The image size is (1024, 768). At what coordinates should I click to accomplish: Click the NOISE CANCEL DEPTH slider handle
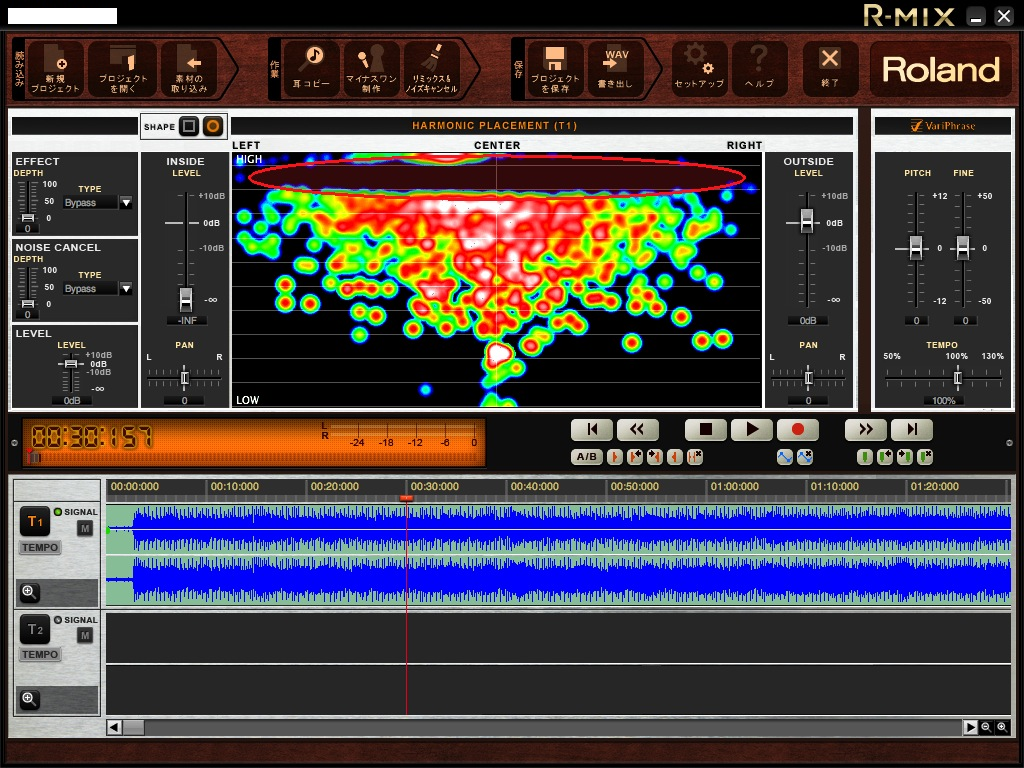[x=27, y=304]
